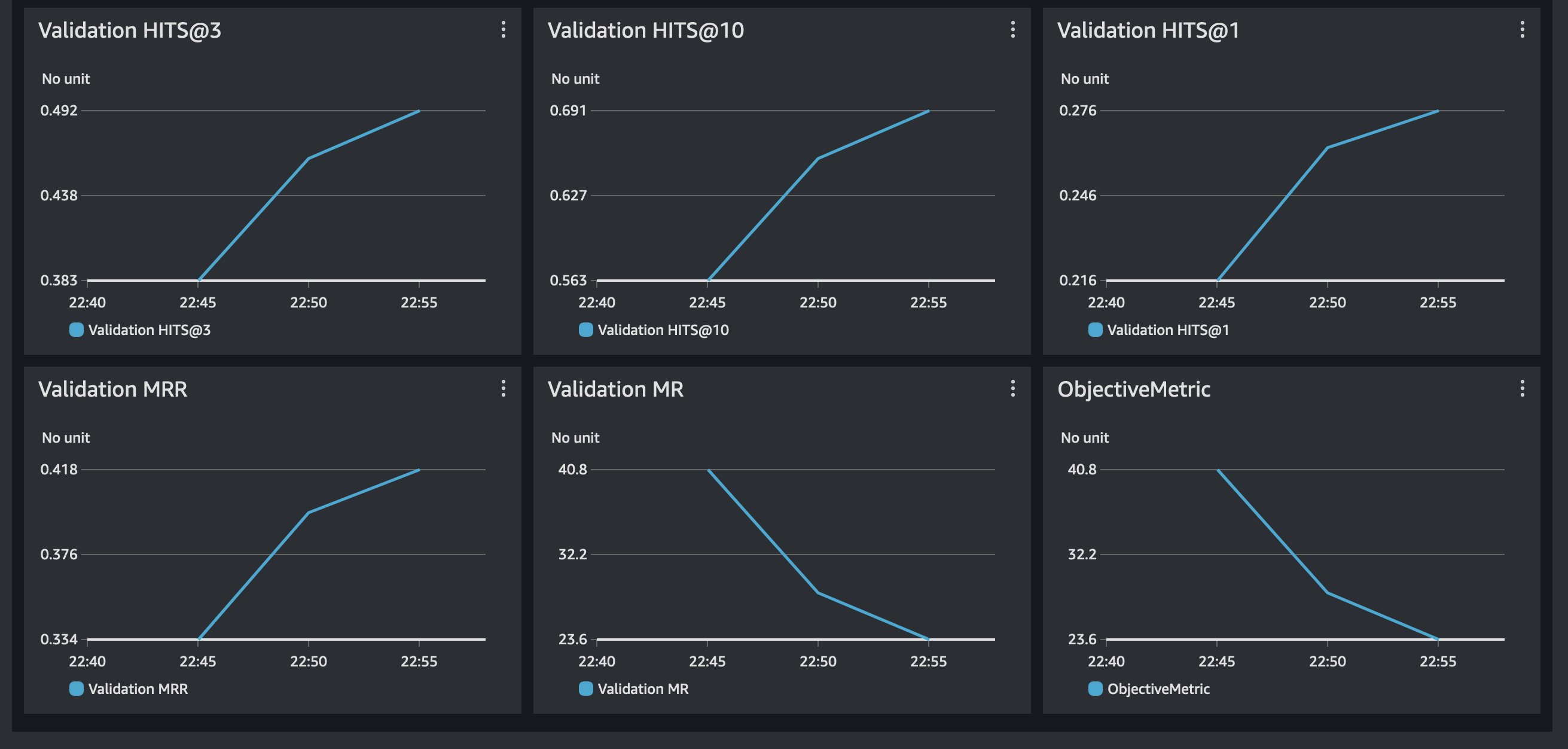Click the 0.418 y-axis value in MRR chart
This screenshot has width=1568, height=749.
pos(59,470)
